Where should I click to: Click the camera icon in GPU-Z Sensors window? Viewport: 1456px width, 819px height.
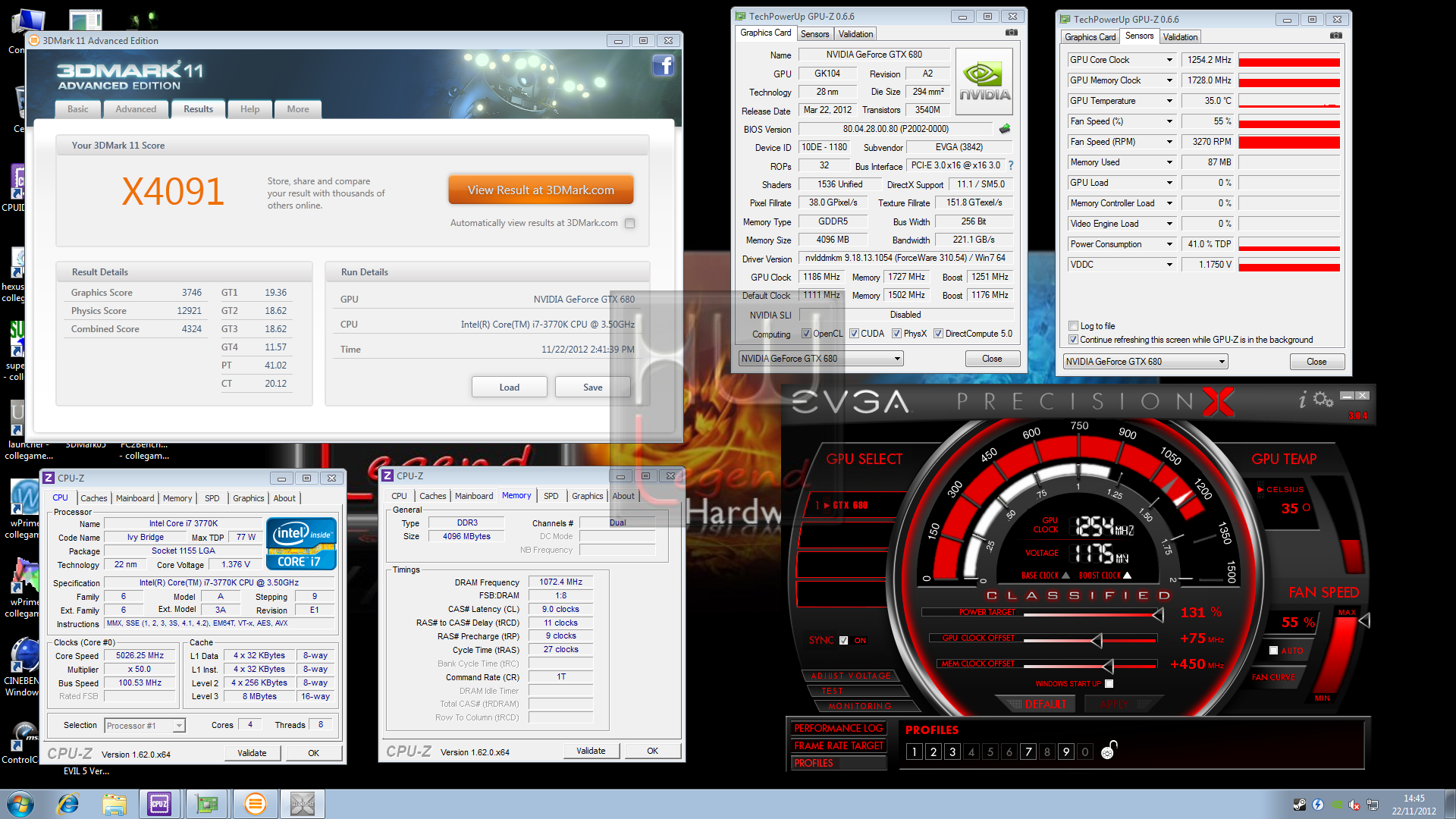coord(1335,36)
